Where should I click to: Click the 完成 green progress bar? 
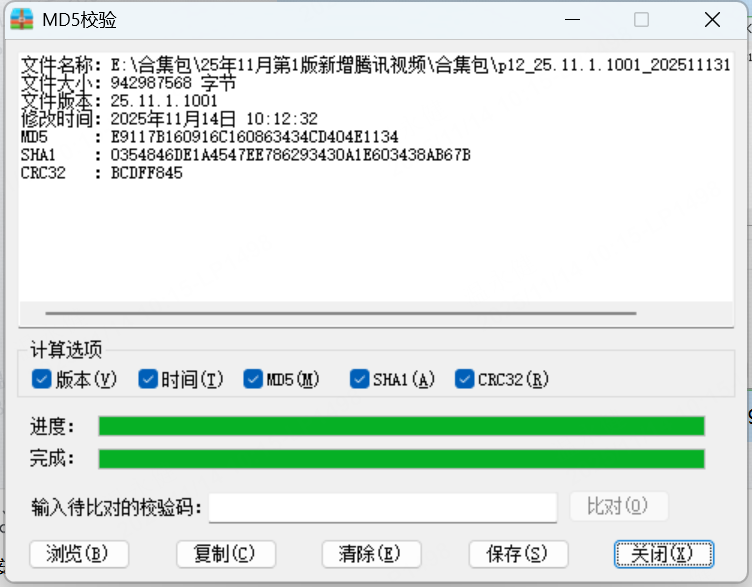coord(401,458)
